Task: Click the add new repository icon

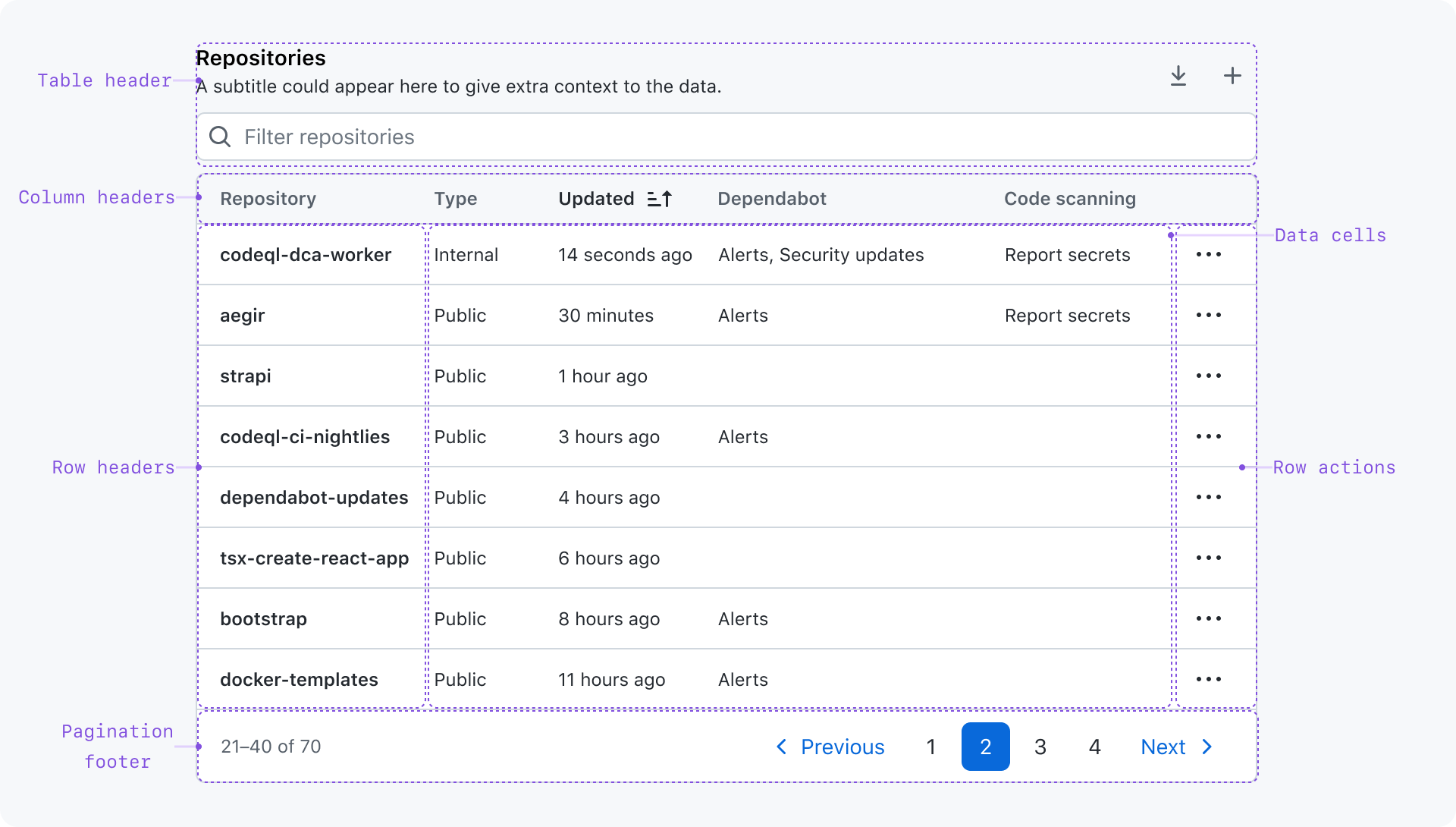Action: click(1232, 75)
